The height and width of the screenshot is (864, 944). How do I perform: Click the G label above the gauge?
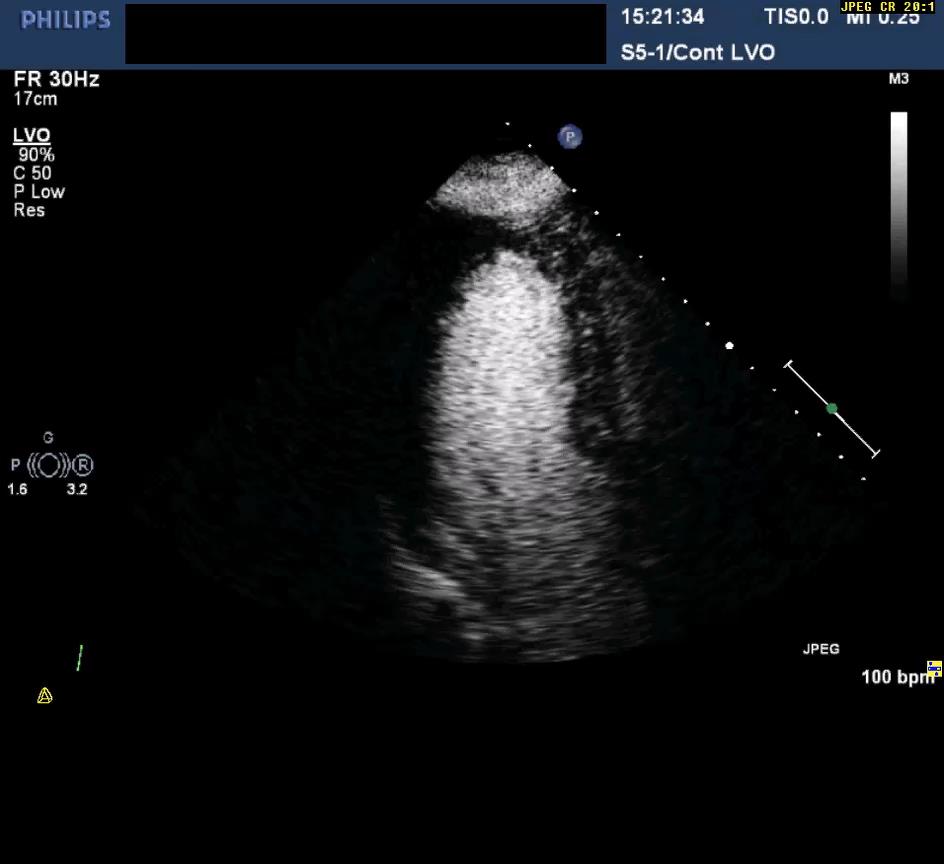(48, 438)
